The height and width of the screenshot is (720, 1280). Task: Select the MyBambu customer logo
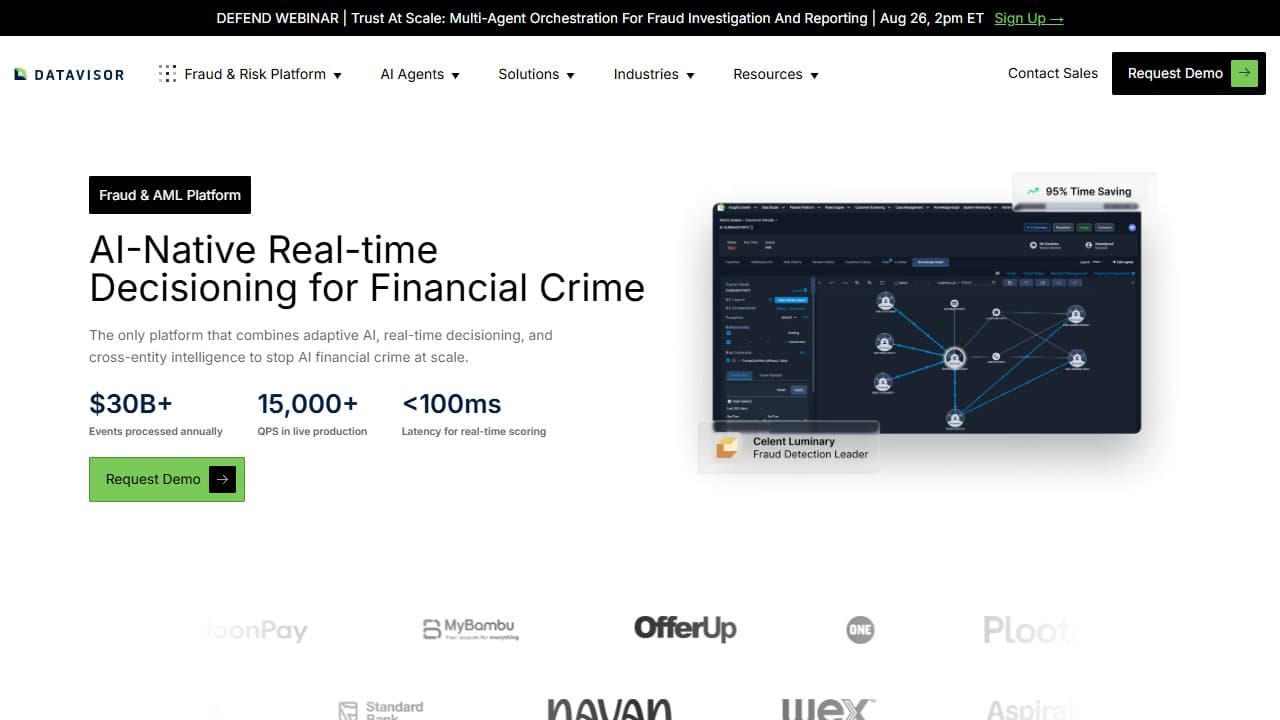coord(470,629)
